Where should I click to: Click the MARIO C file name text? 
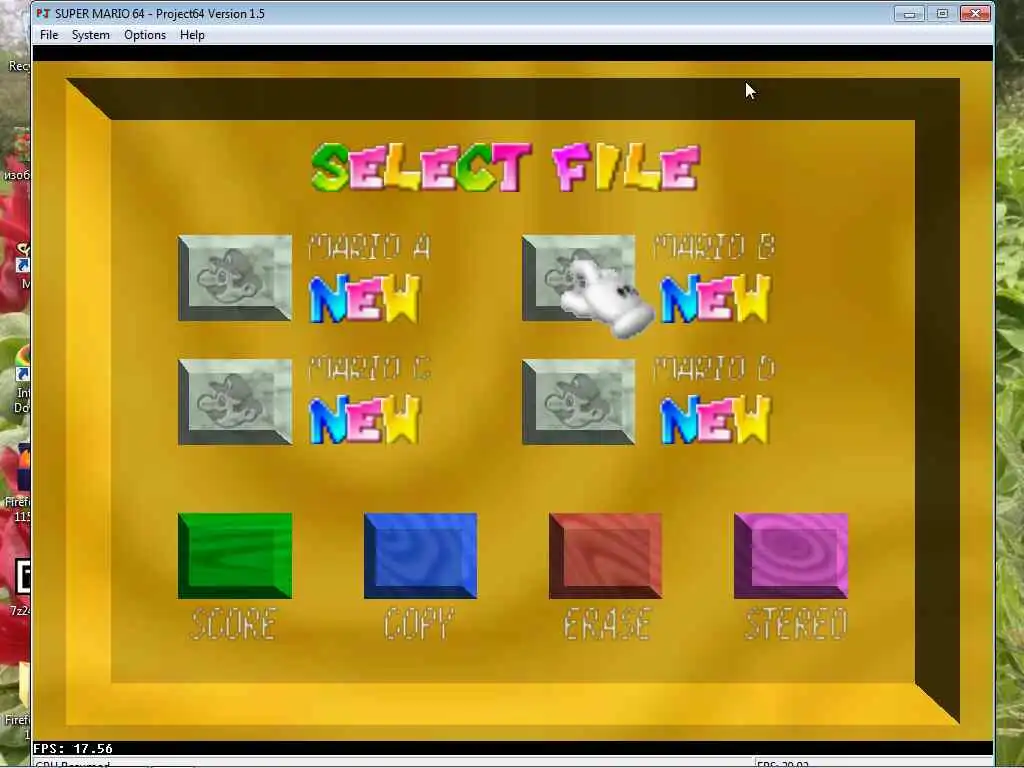coord(369,369)
